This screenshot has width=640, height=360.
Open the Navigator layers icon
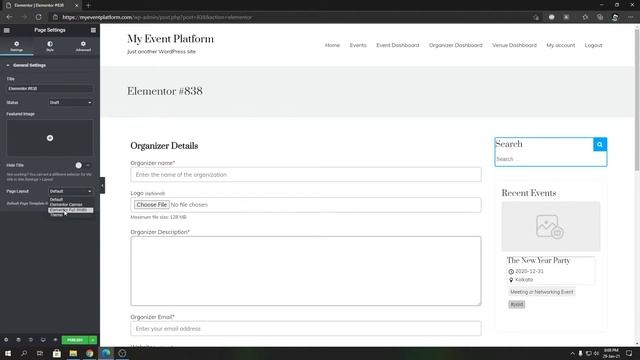click(x=18, y=340)
